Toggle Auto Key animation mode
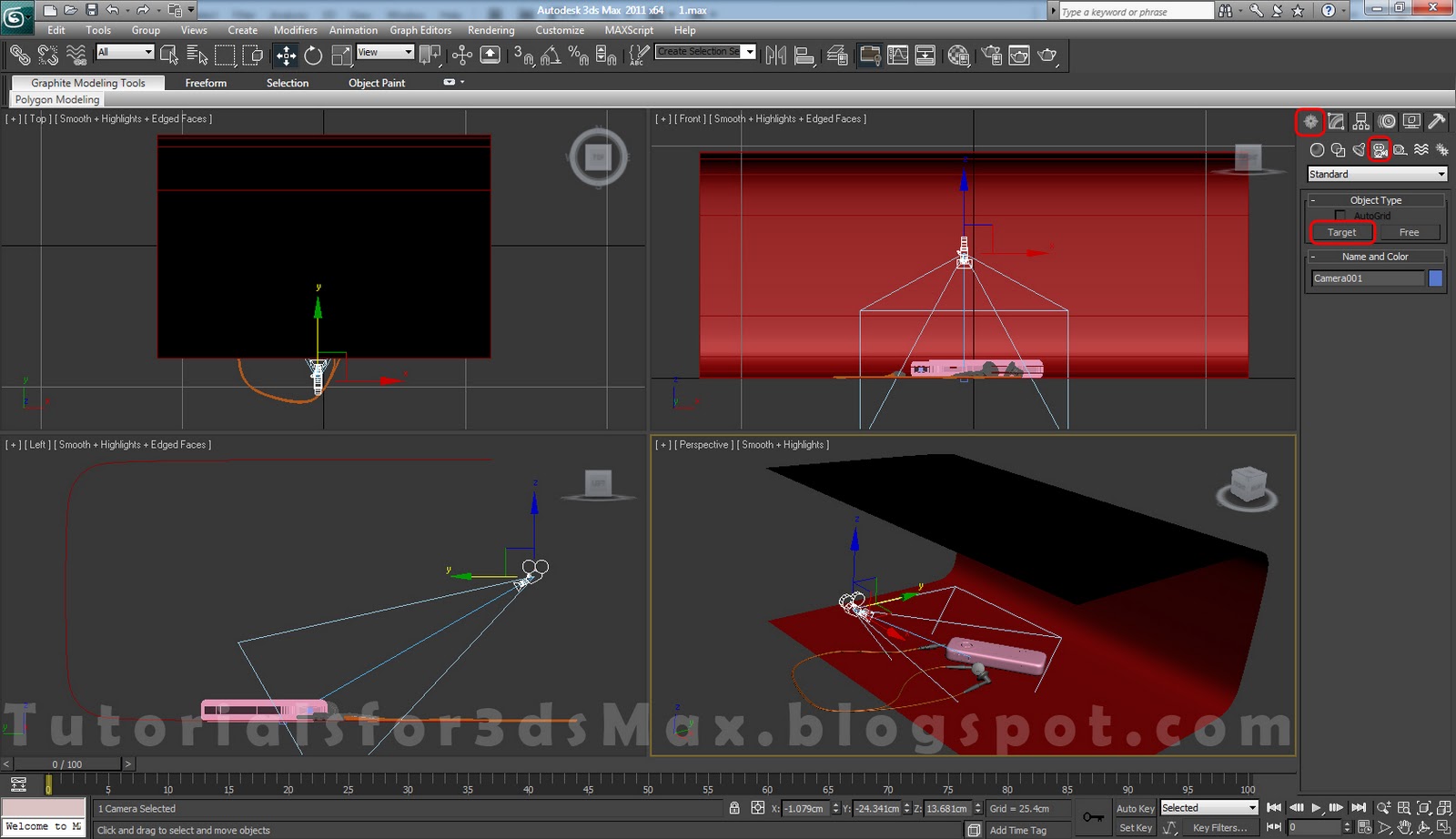 pyautogui.click(x=1135, y=808)
